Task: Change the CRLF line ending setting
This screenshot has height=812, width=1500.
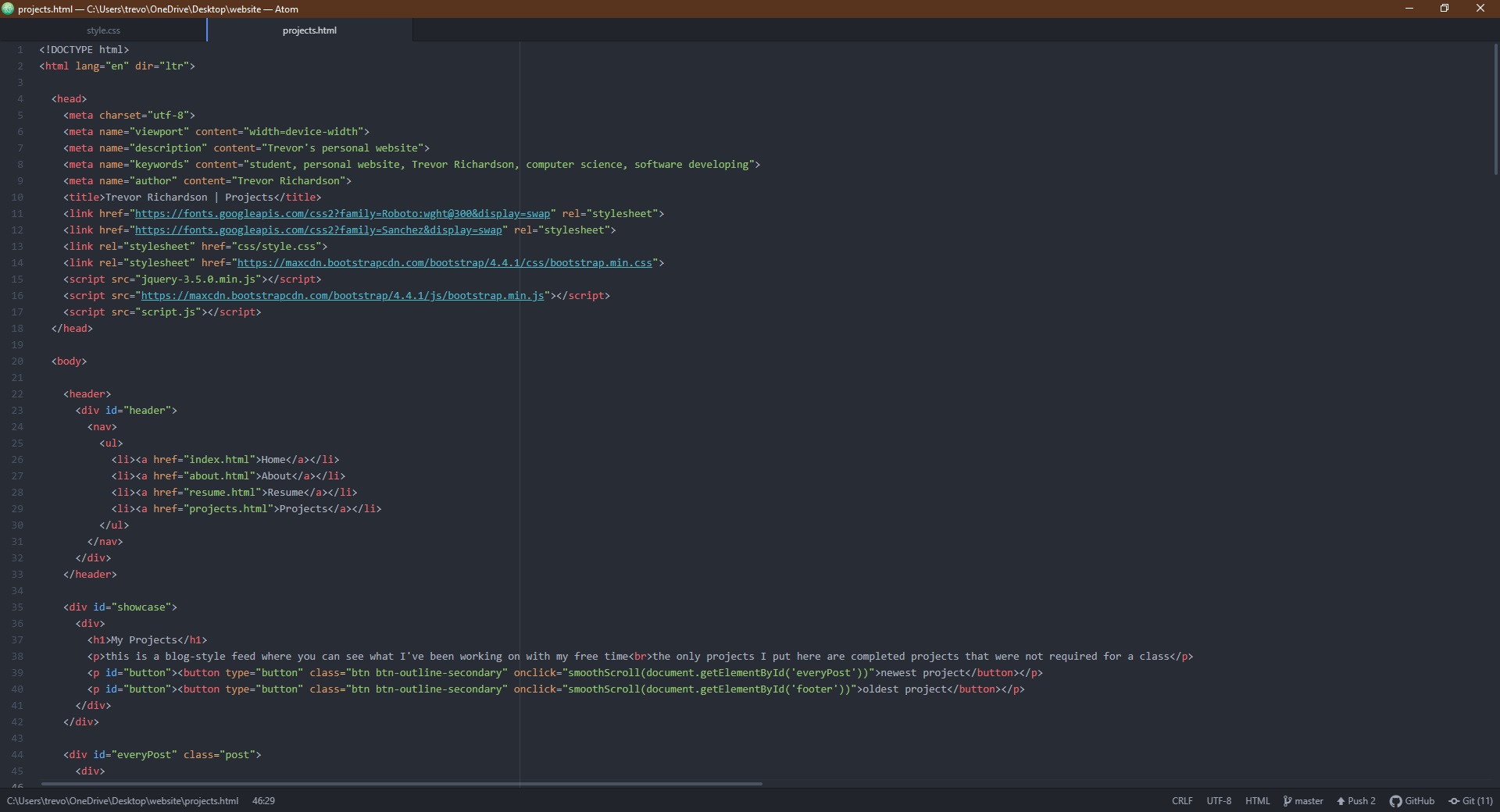Action: coord(1182,801)
